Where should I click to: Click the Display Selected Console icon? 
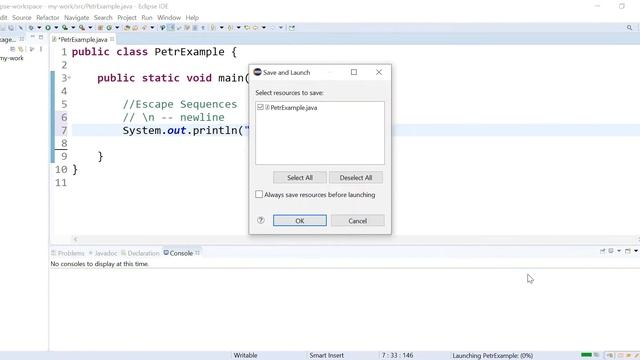pos(611,251)
